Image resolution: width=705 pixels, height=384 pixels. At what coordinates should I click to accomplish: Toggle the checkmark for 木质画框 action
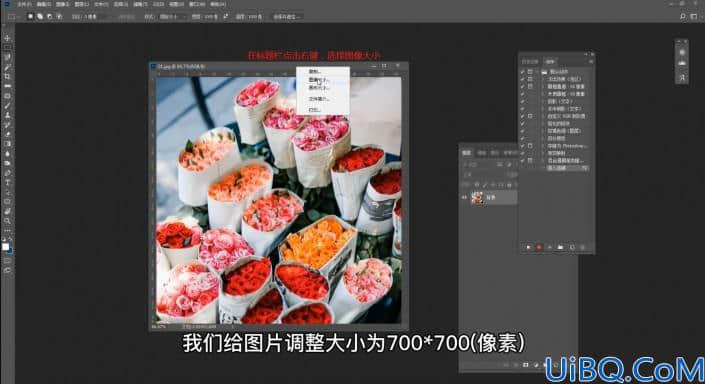click(x=522, y=94)
